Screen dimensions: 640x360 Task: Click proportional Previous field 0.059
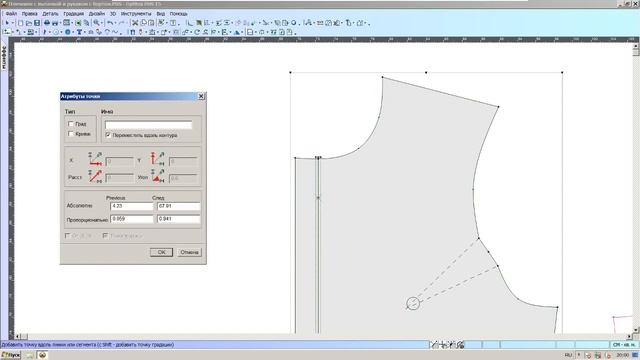pos(131,219)
